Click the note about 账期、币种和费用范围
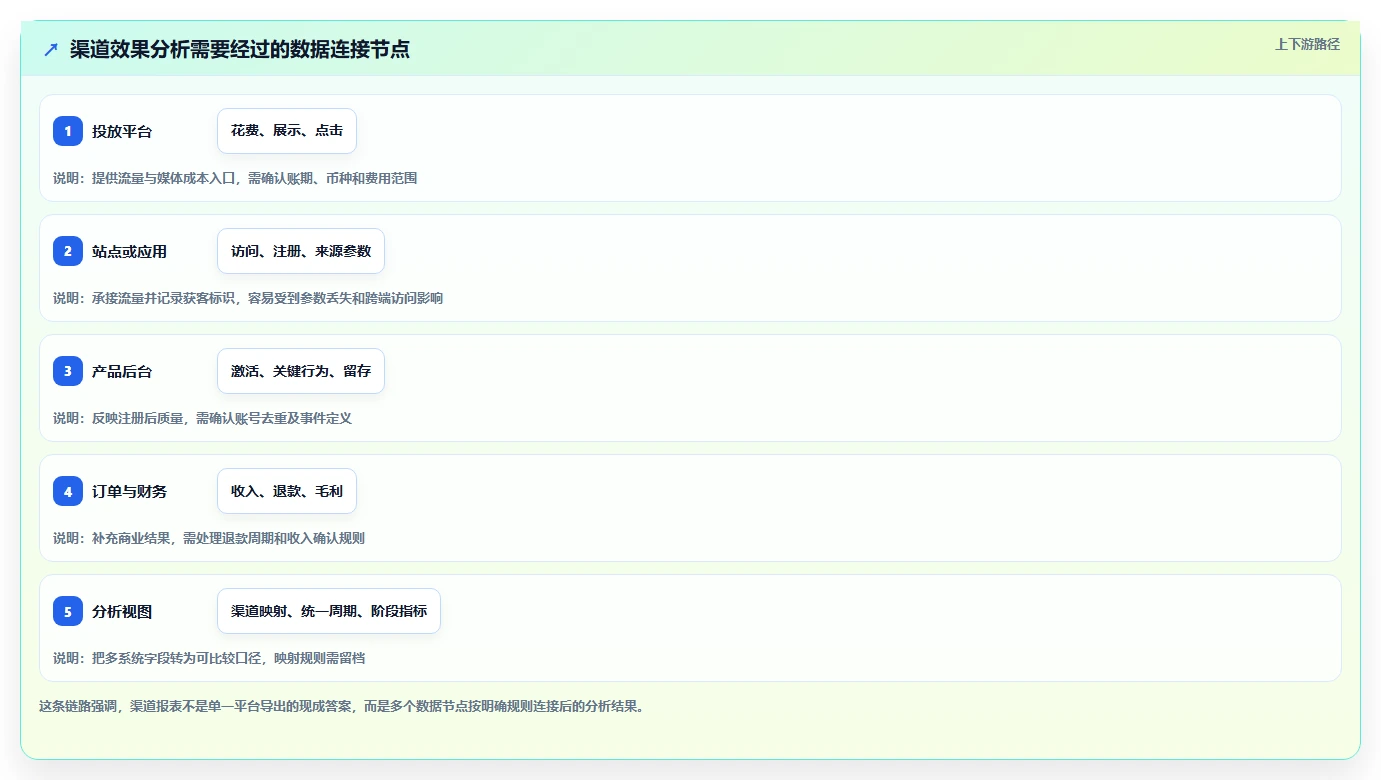 tap(235, 178)
